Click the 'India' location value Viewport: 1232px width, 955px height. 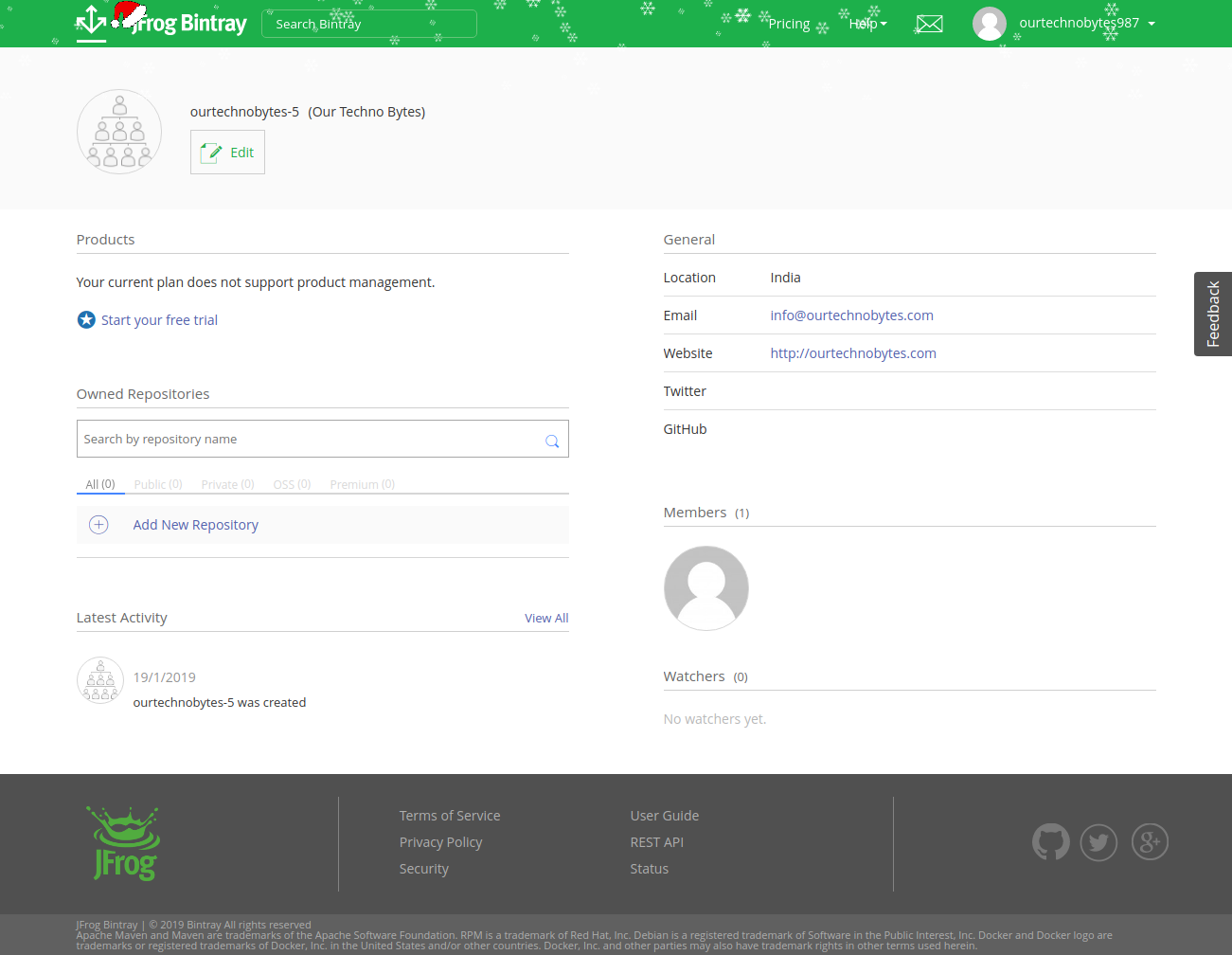785,278
